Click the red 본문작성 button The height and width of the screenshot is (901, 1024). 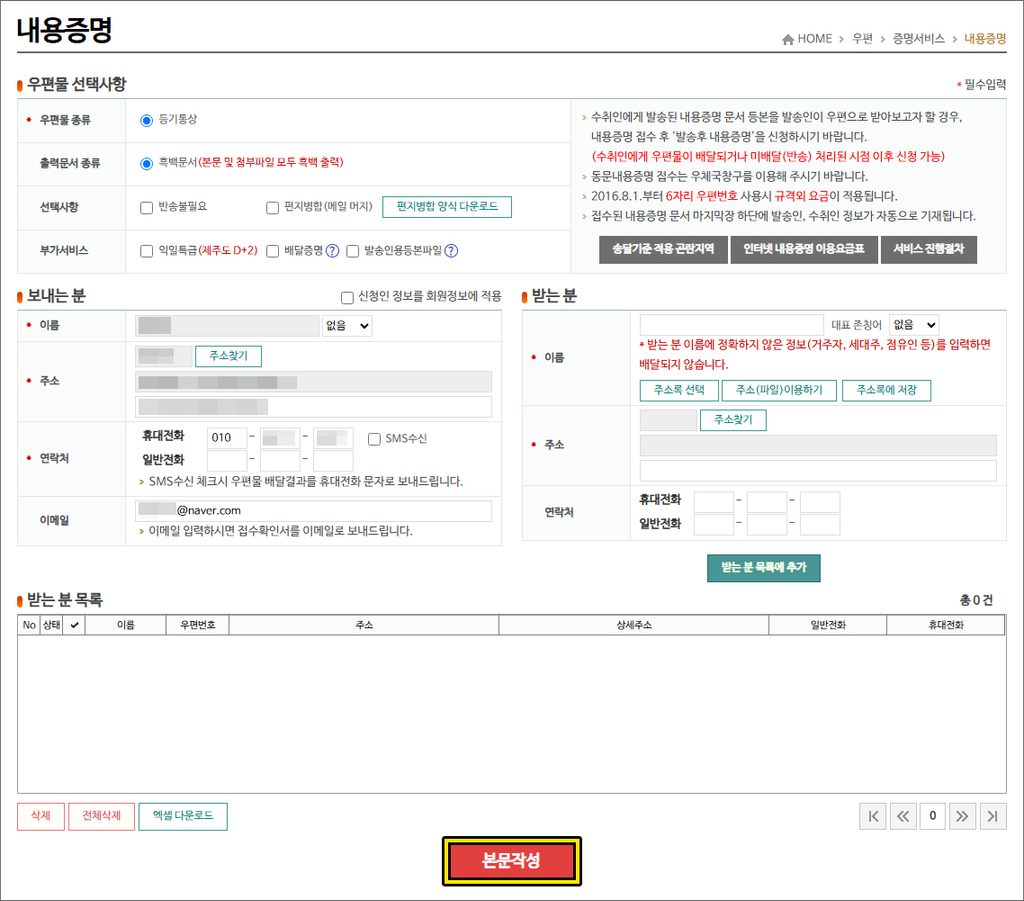point(511,861)
